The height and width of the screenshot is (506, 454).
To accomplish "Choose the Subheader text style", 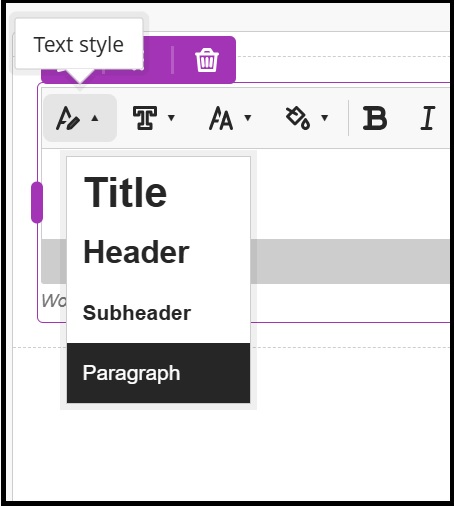I will (158, 313).
